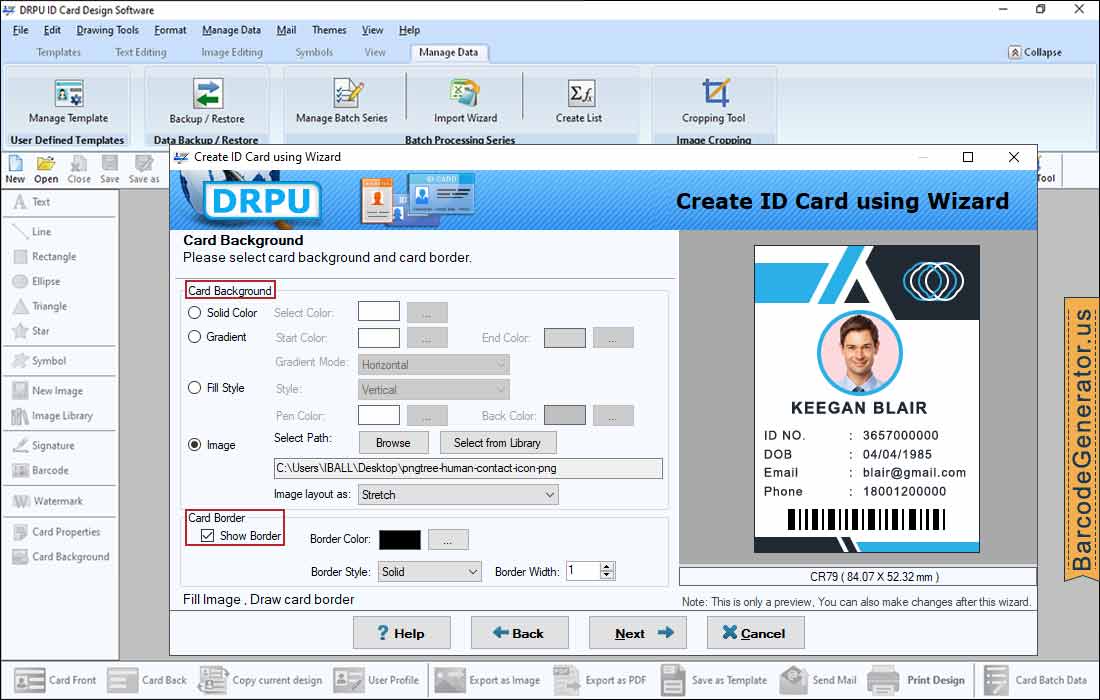Open Card Background in sidebar
The height and width of the screenshot is (700, 1100).
pos(61,557)
